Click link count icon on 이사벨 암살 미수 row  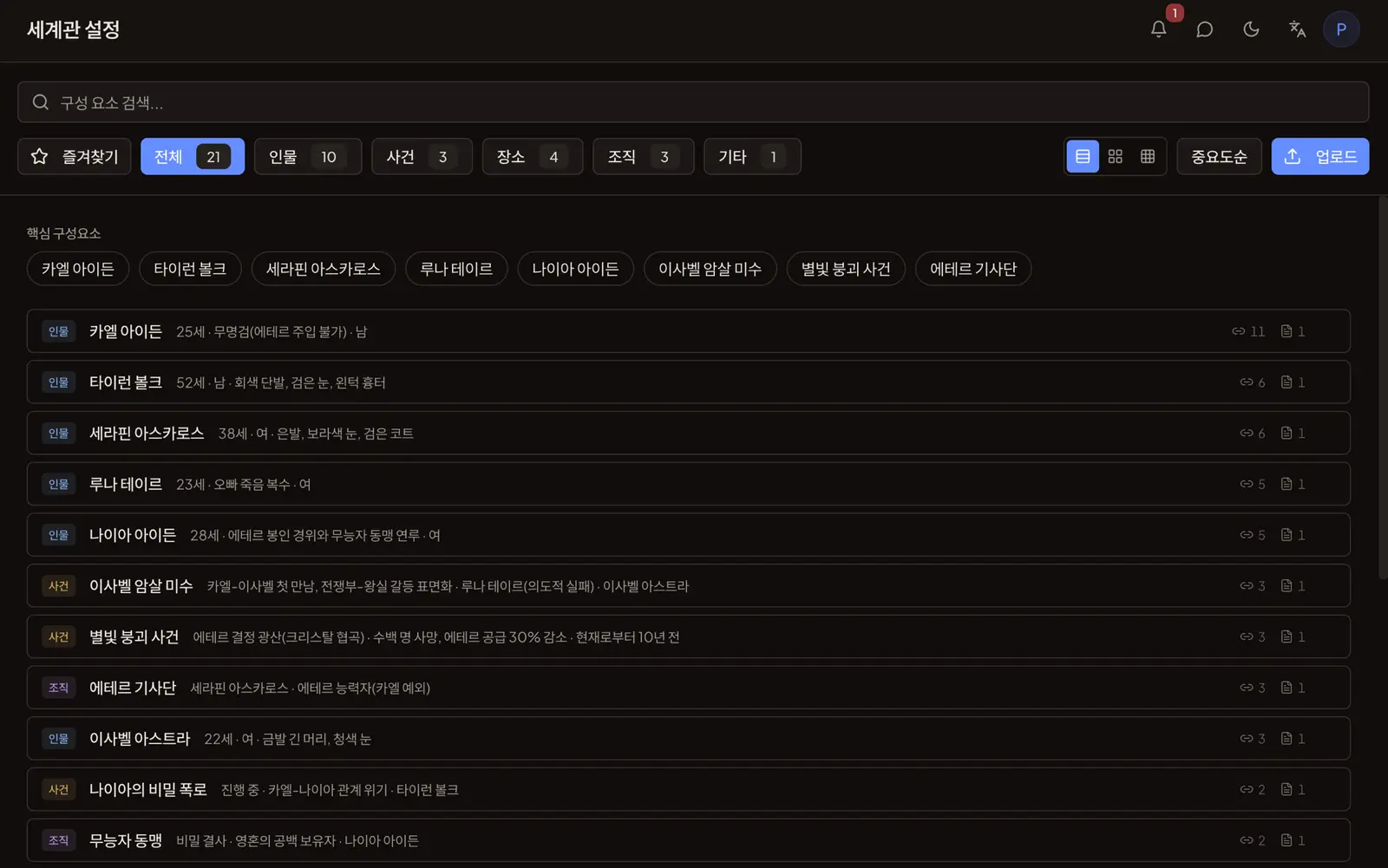(1247, 586)
